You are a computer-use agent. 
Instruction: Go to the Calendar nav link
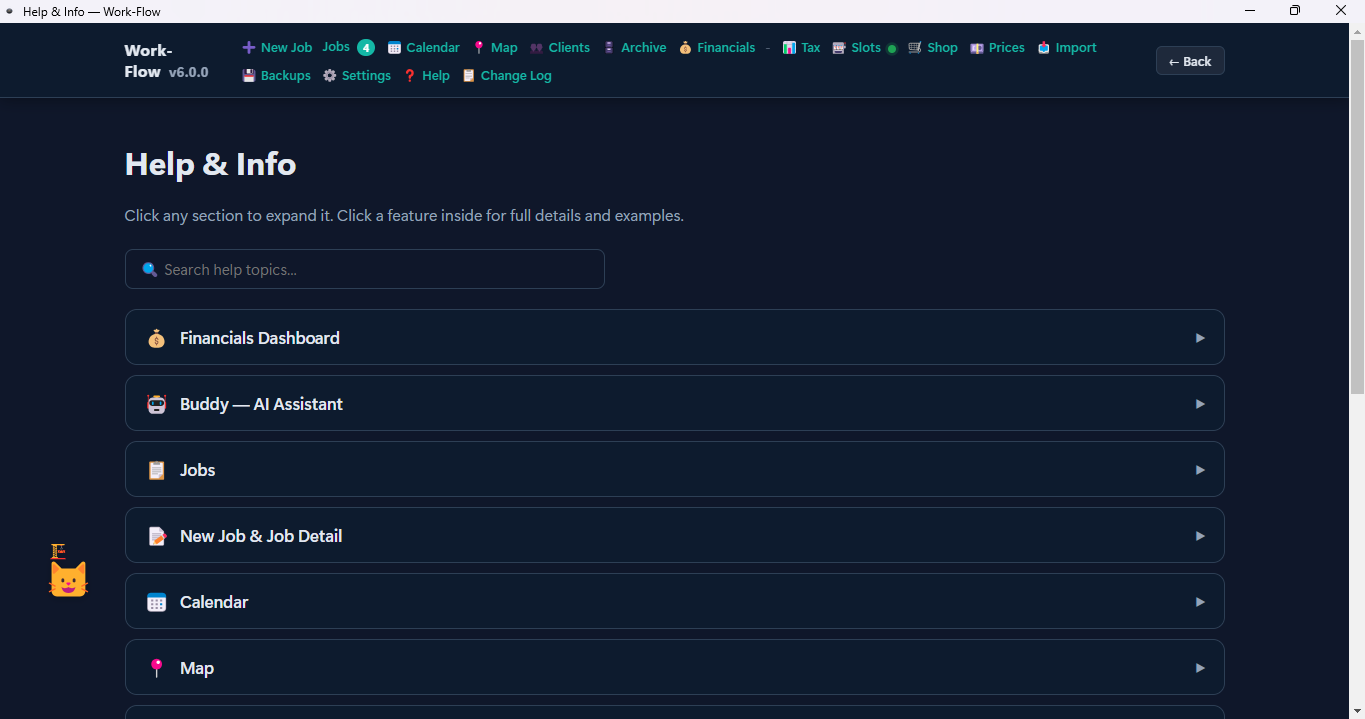coord(424,47)
